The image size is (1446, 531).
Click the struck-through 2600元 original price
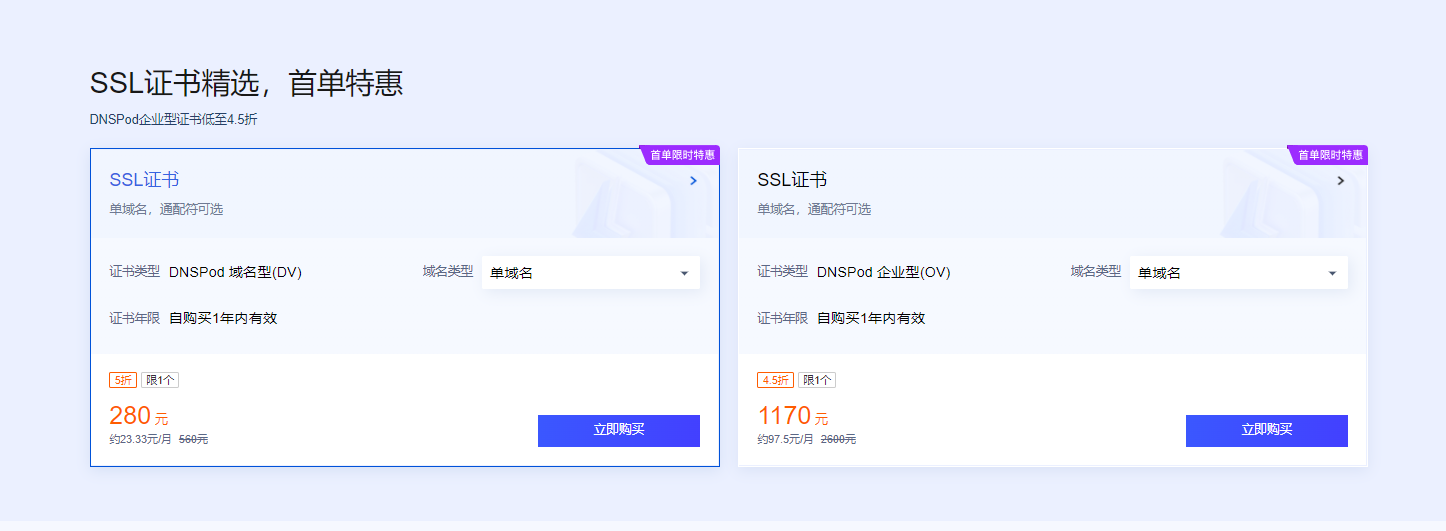coord(838,439)
